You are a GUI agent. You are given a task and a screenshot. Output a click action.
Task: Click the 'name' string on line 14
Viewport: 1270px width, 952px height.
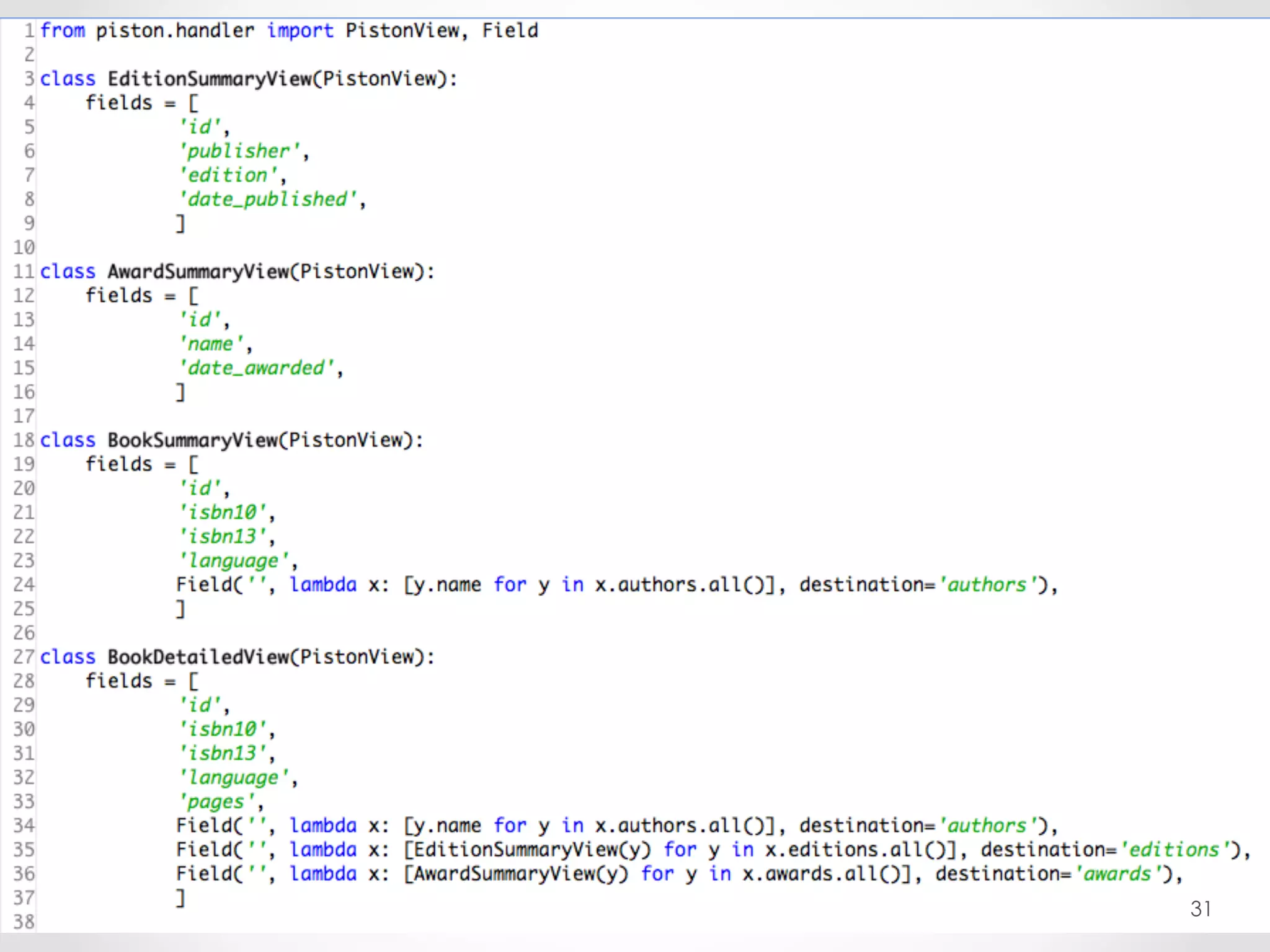pos(211,344)
